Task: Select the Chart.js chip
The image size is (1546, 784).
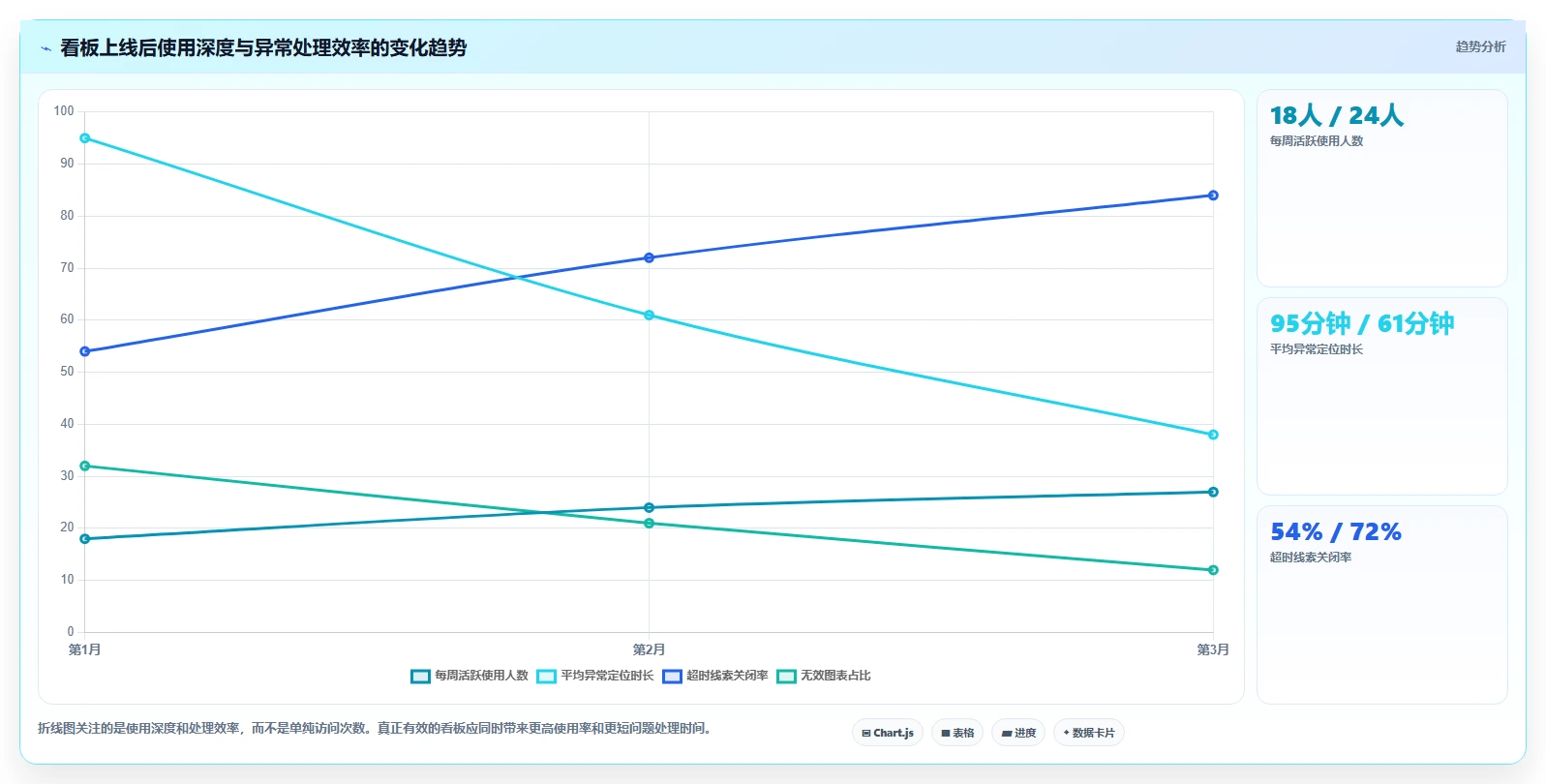Action: pyautogui.click(x=888, y=733)
